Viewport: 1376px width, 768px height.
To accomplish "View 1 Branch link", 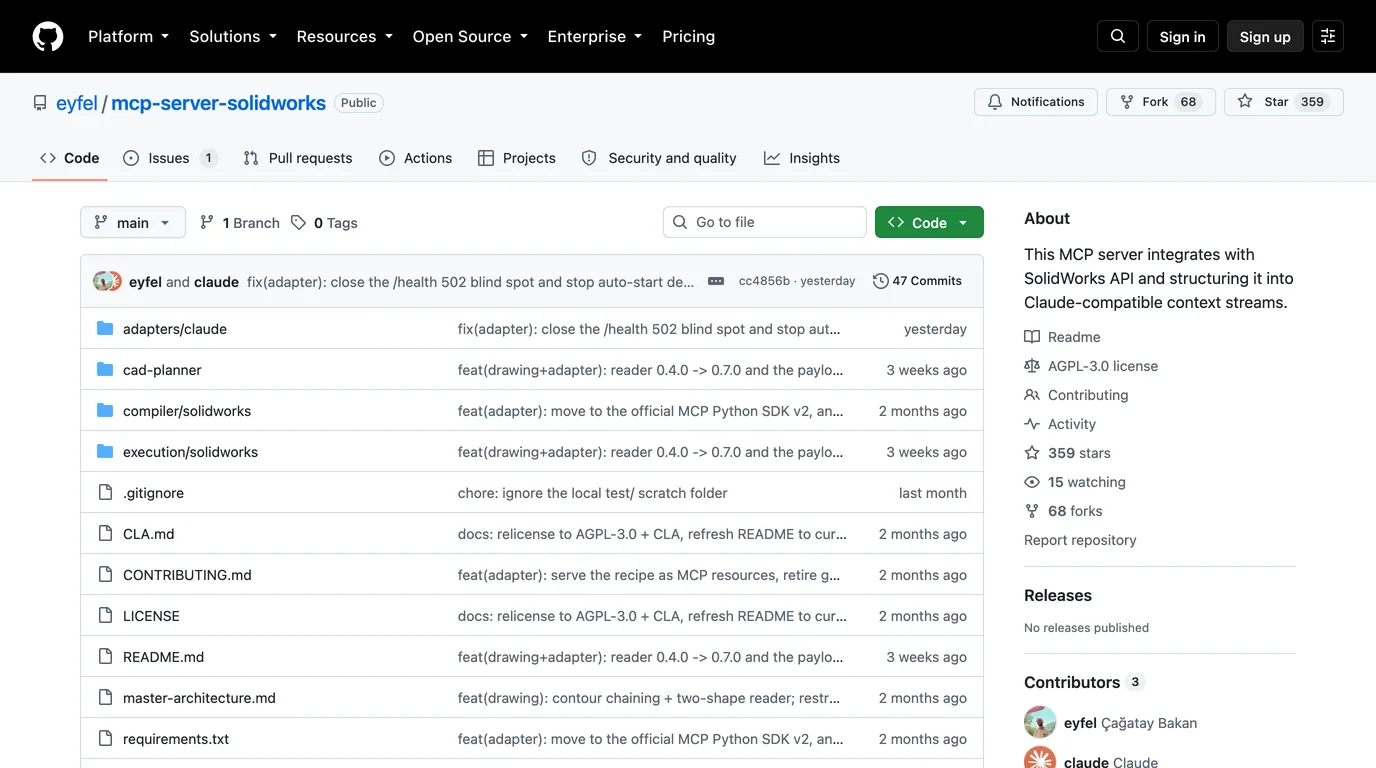I will click(x=240, y=222).
